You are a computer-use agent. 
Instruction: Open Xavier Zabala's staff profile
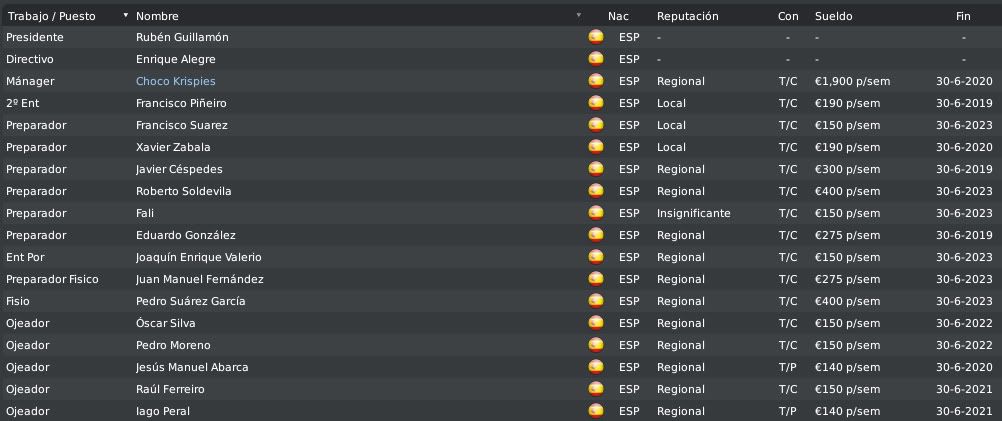pyautogui.click(x=172, y=147)
